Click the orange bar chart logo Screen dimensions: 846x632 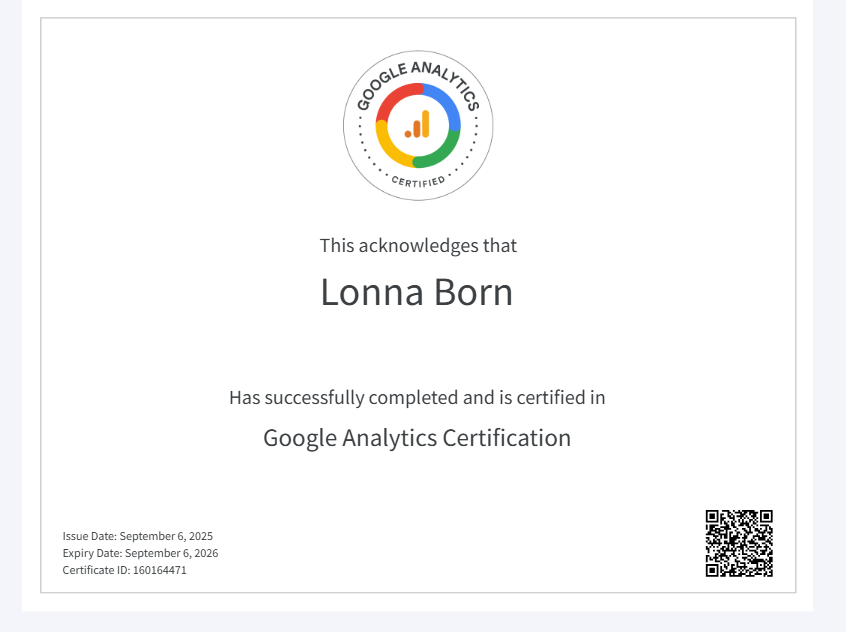click(418, 125)
